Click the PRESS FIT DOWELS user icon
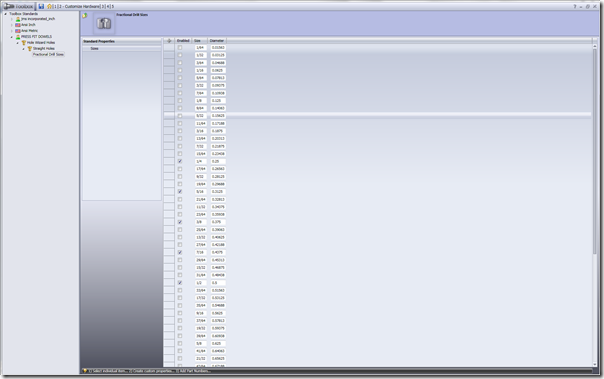Screen dimensions: 604x379 coord(18,37)
